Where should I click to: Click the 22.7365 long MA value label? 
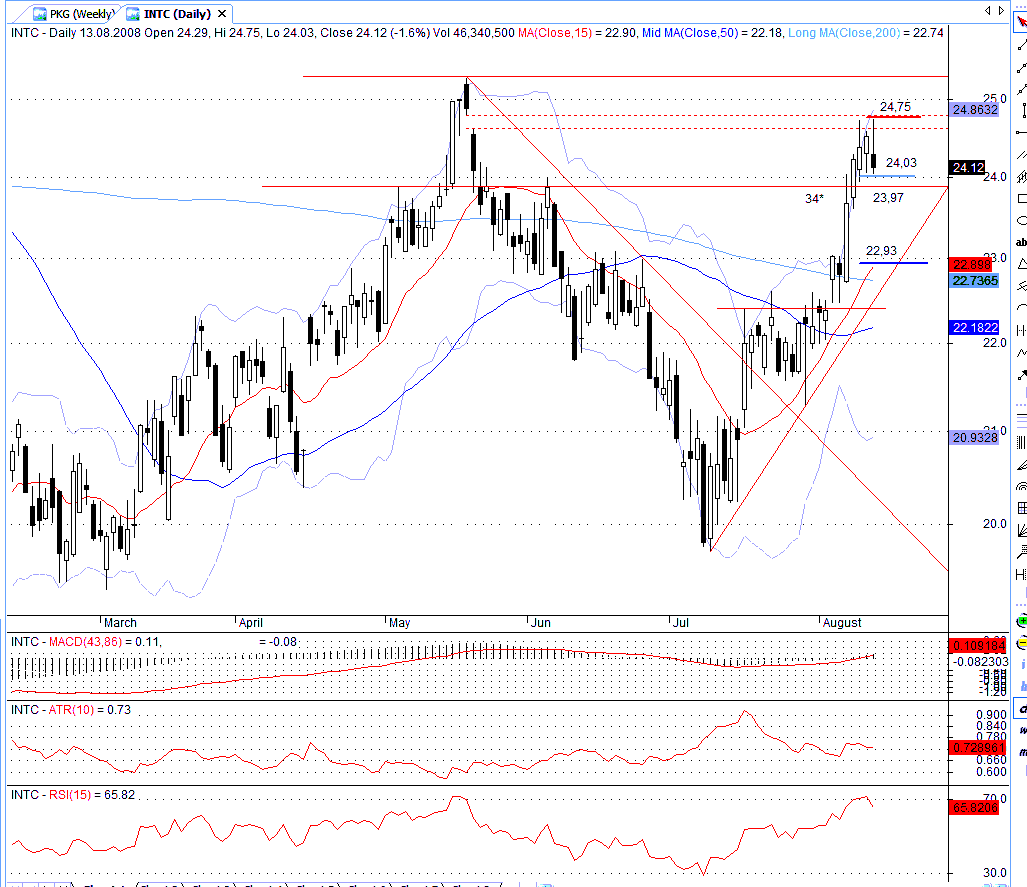[975, 280]
